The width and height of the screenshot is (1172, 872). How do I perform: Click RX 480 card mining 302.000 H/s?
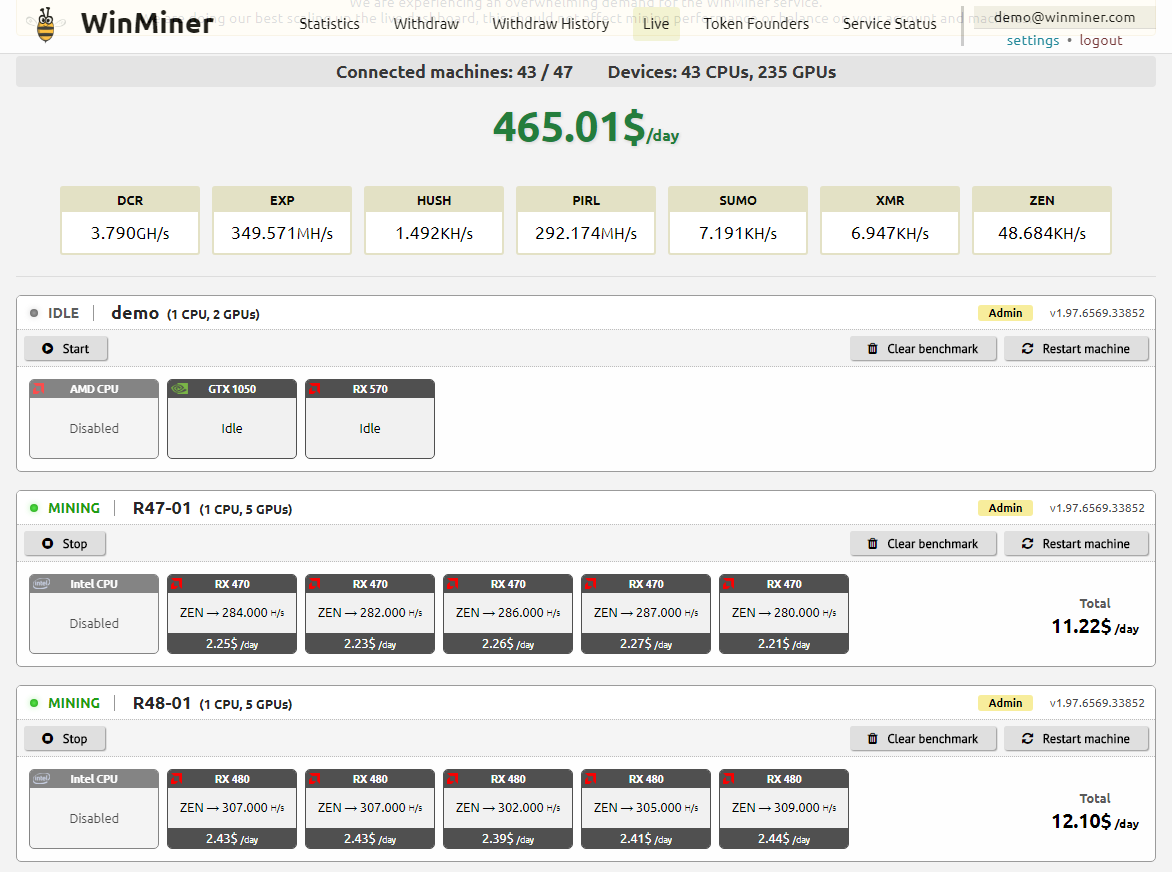(508, 809)
